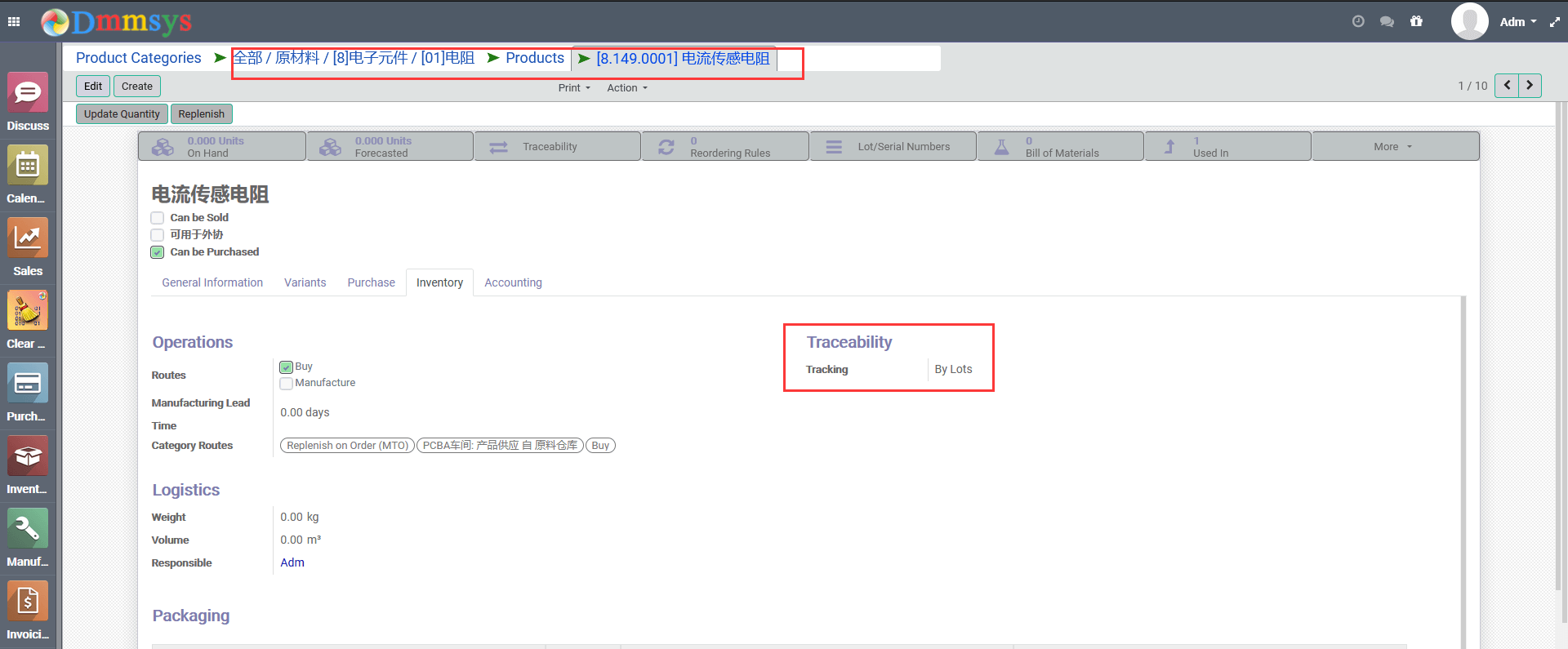Go to next record arrow
This screenshot has height=649, width=1568.
pyautogui.click(x=1530, y=86)
